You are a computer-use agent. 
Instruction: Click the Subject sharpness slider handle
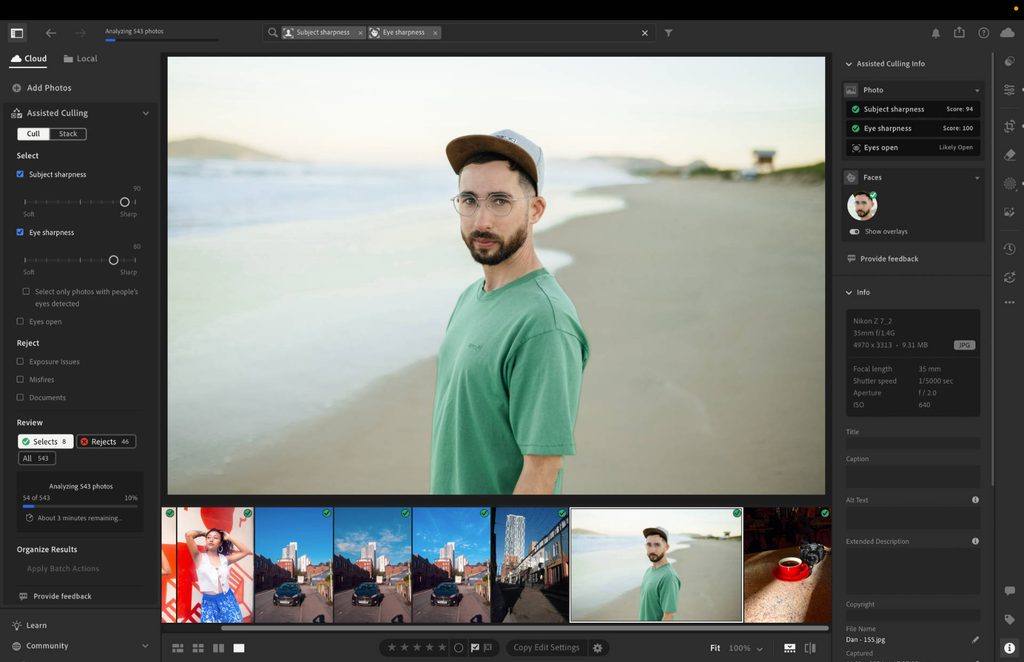click(x=125, y=202)
